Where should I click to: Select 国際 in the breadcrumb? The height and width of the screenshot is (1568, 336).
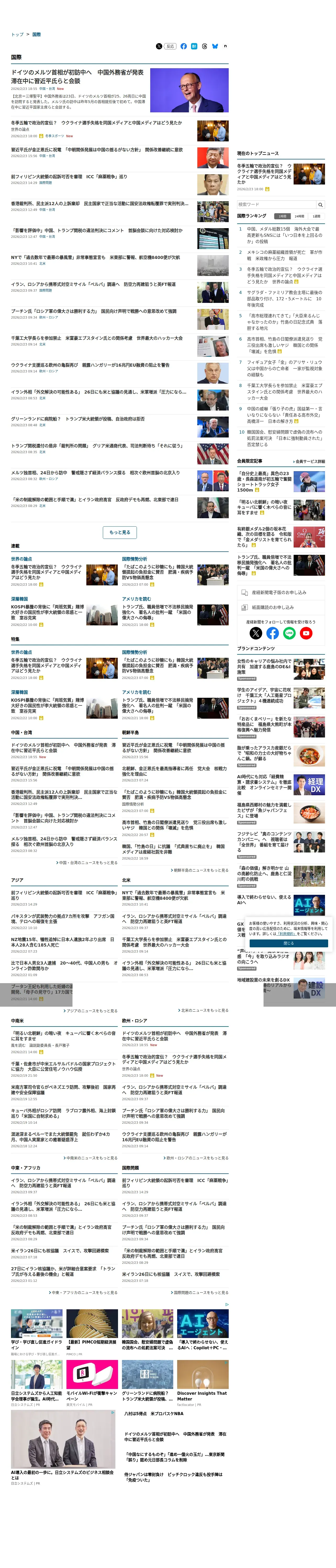pyautogui.click(x=37, y=35)
